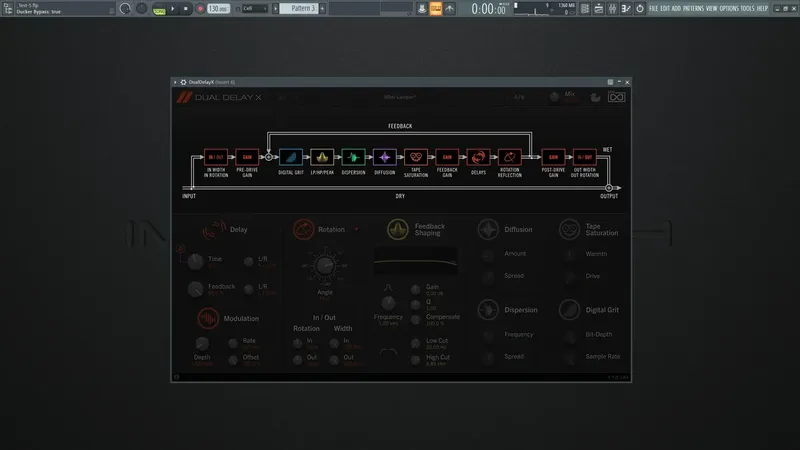The image size is (800, 450).
Task: Open the OPTIONS menu
Action: (x=729, y=9)
